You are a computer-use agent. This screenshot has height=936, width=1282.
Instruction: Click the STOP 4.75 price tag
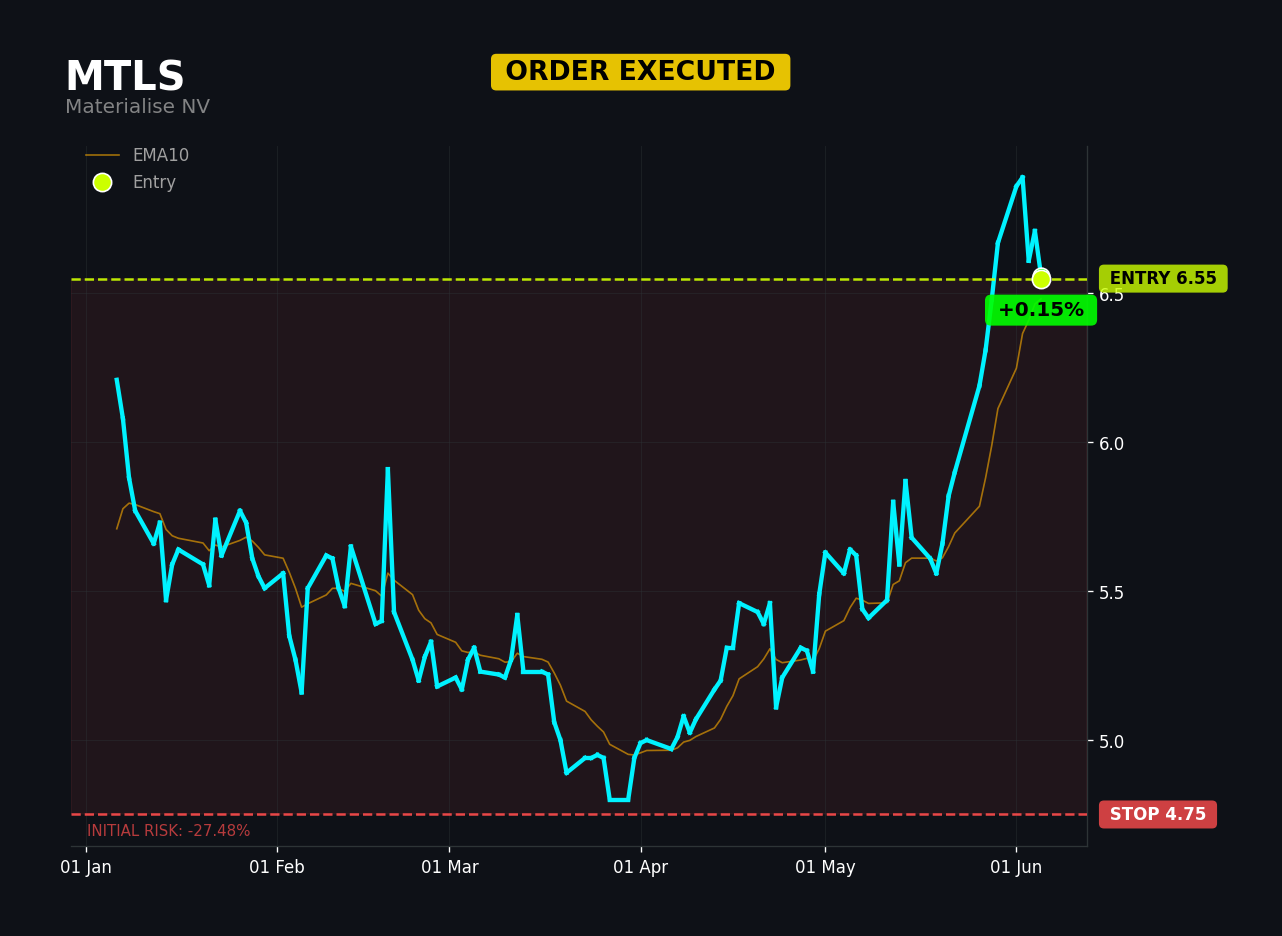pos(1158,815)
